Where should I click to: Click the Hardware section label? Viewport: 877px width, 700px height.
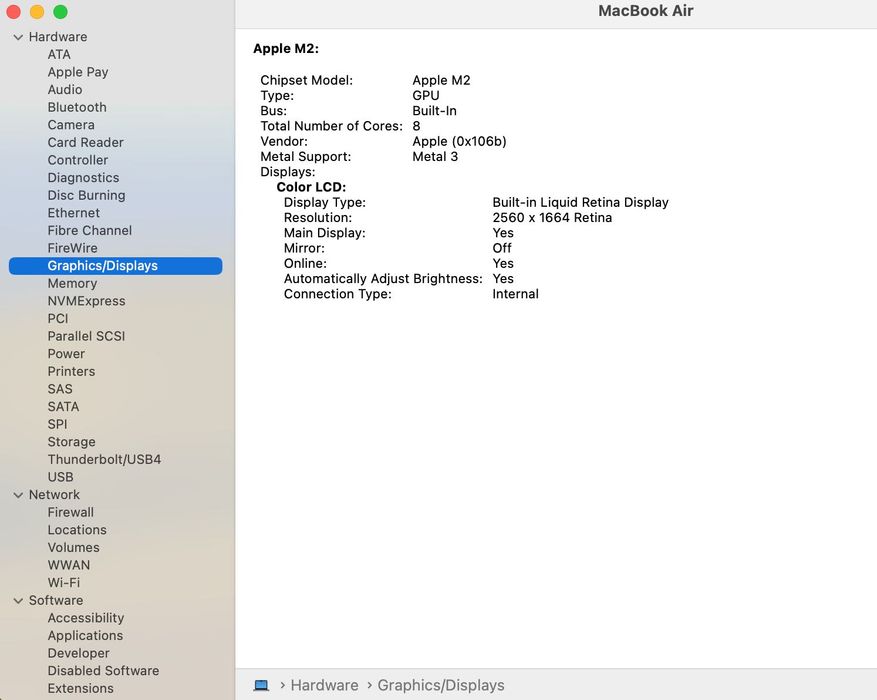click(58, 37)
